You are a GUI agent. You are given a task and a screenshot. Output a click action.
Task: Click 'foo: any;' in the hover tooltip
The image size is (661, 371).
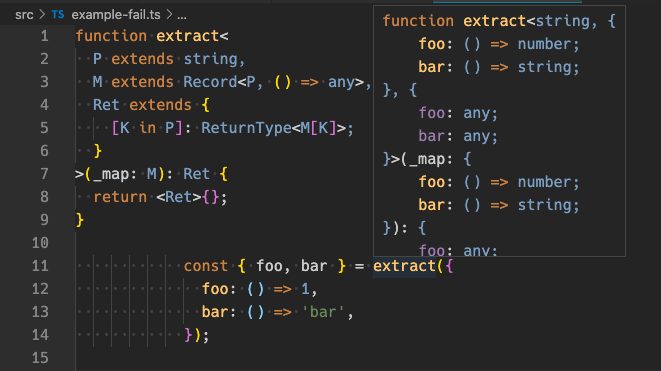click(458, 113)
